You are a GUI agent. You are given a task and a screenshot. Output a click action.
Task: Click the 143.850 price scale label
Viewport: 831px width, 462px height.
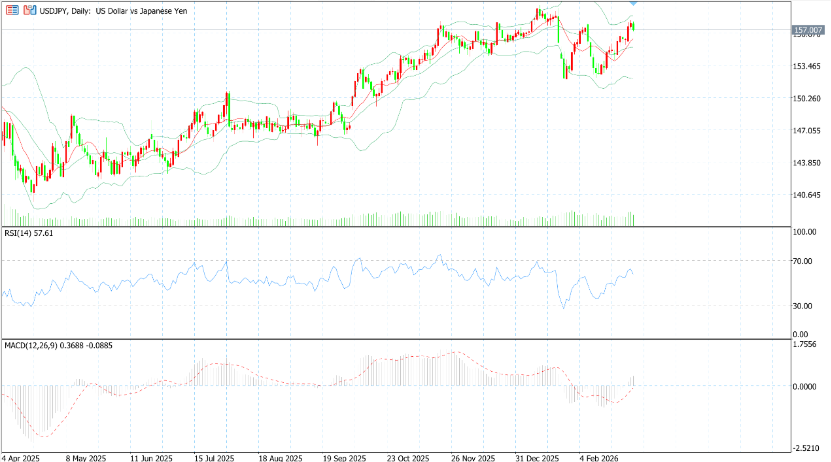(x=807, y=163)
